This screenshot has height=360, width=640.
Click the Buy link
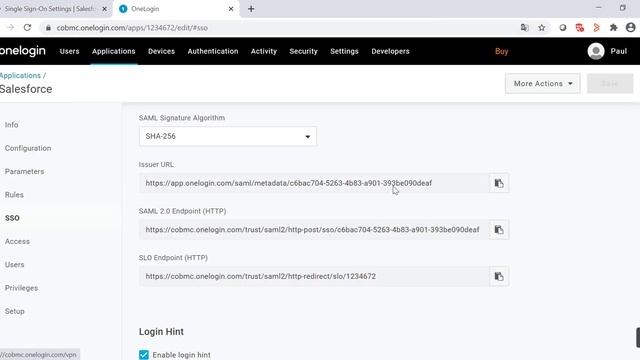501,51
